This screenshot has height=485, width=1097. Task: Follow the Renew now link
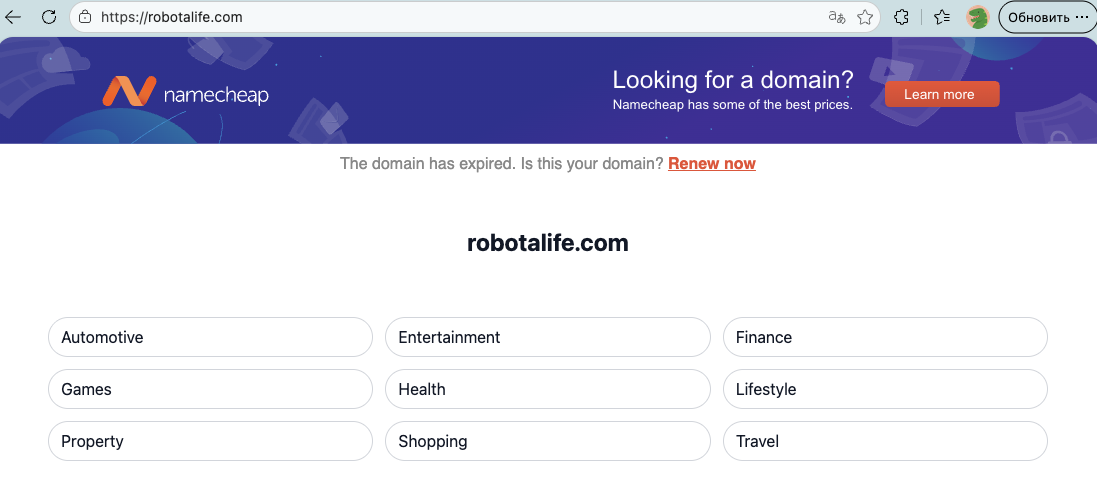pyautogui.click(x=711, y=164)
